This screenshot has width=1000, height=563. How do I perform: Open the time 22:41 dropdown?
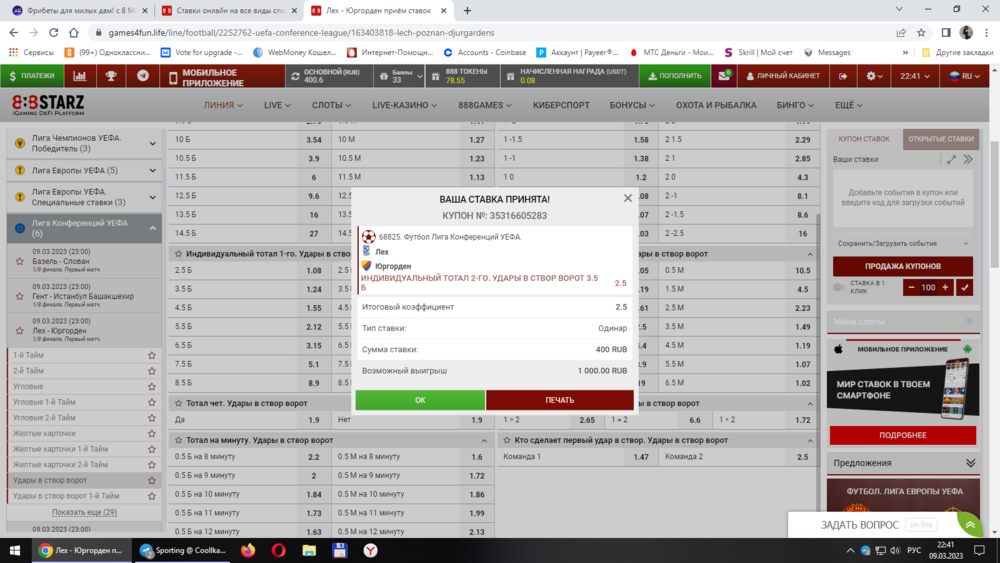pyautogui.click(x=914, y=76)
